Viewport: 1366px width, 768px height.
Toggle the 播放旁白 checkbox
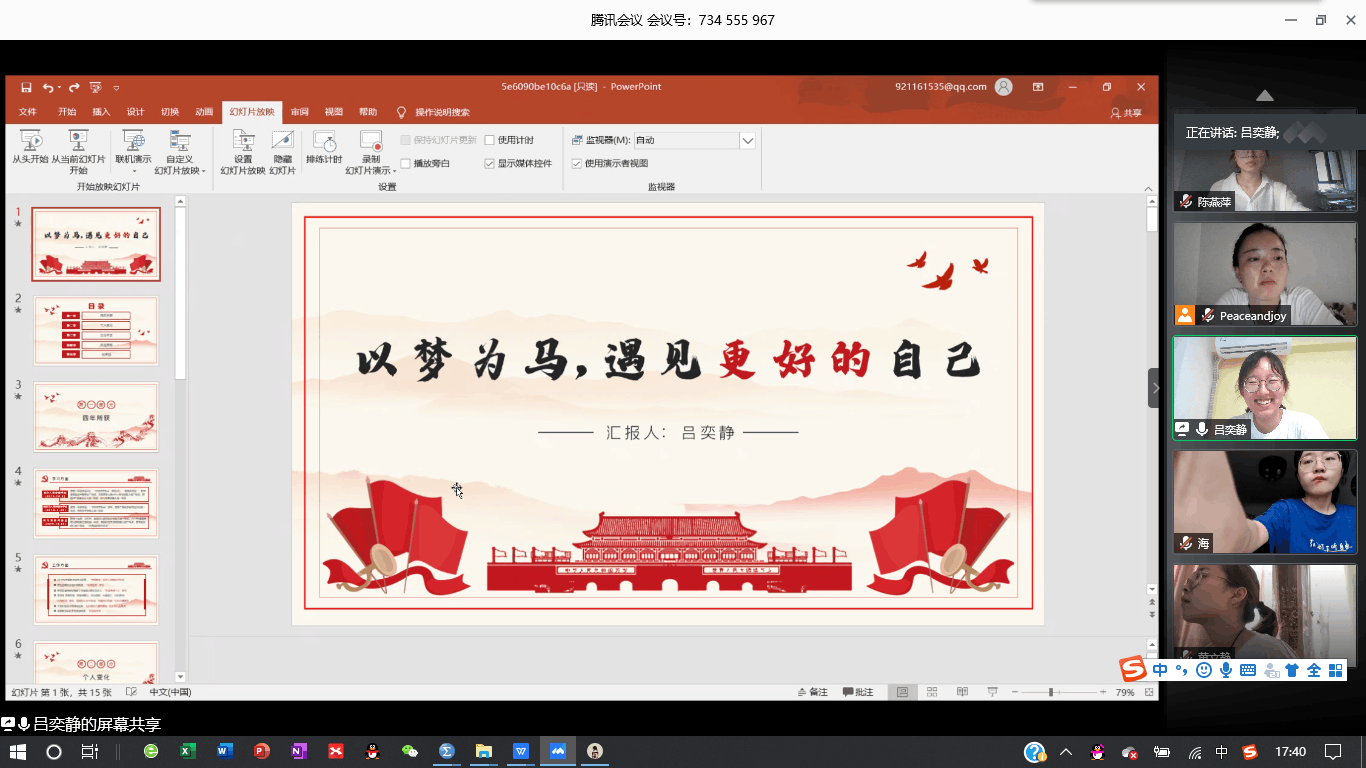tap(406, 164)
